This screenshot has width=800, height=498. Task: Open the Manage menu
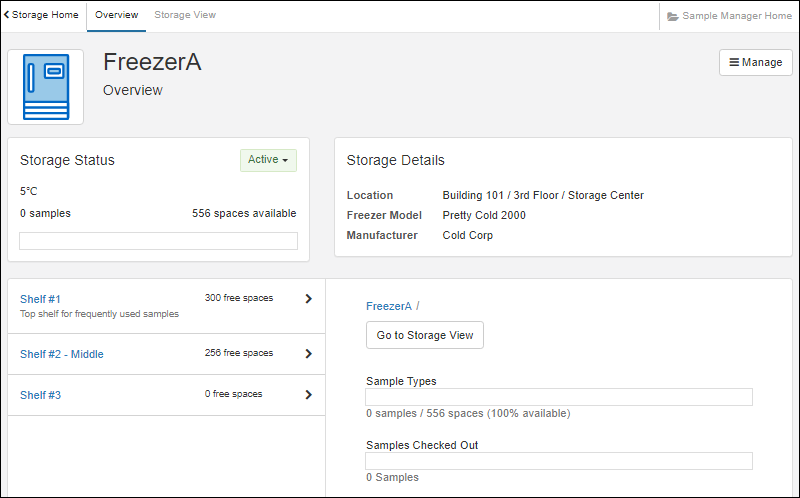[x=756, y=62]
